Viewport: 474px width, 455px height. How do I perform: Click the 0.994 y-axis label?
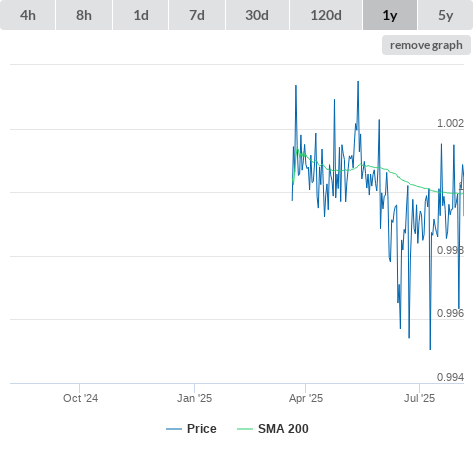(450, 377)
